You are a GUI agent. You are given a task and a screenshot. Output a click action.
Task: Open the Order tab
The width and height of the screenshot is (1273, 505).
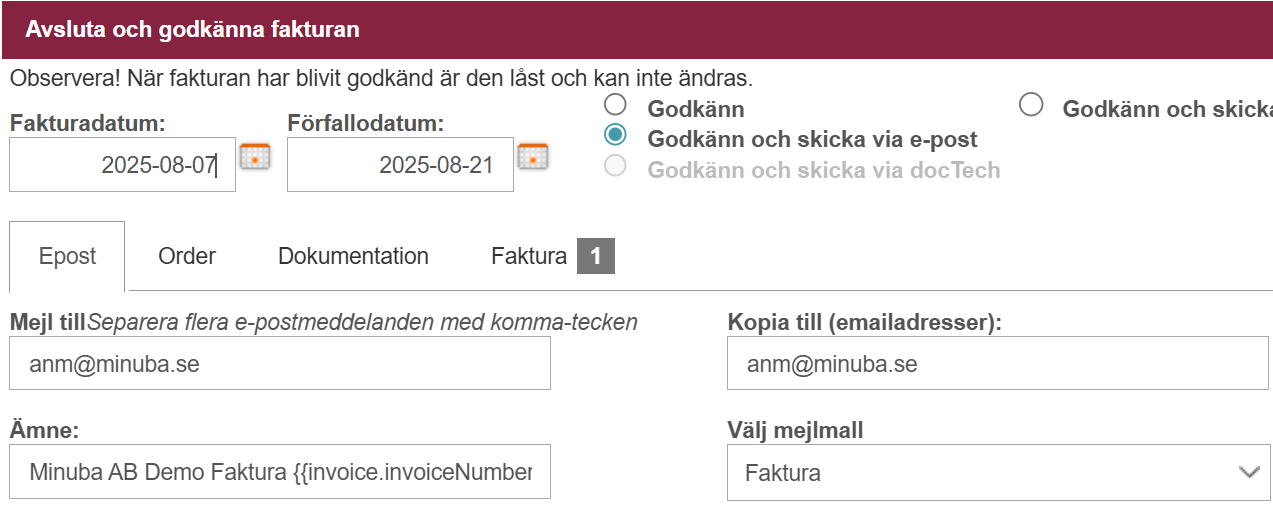[187, 256]
